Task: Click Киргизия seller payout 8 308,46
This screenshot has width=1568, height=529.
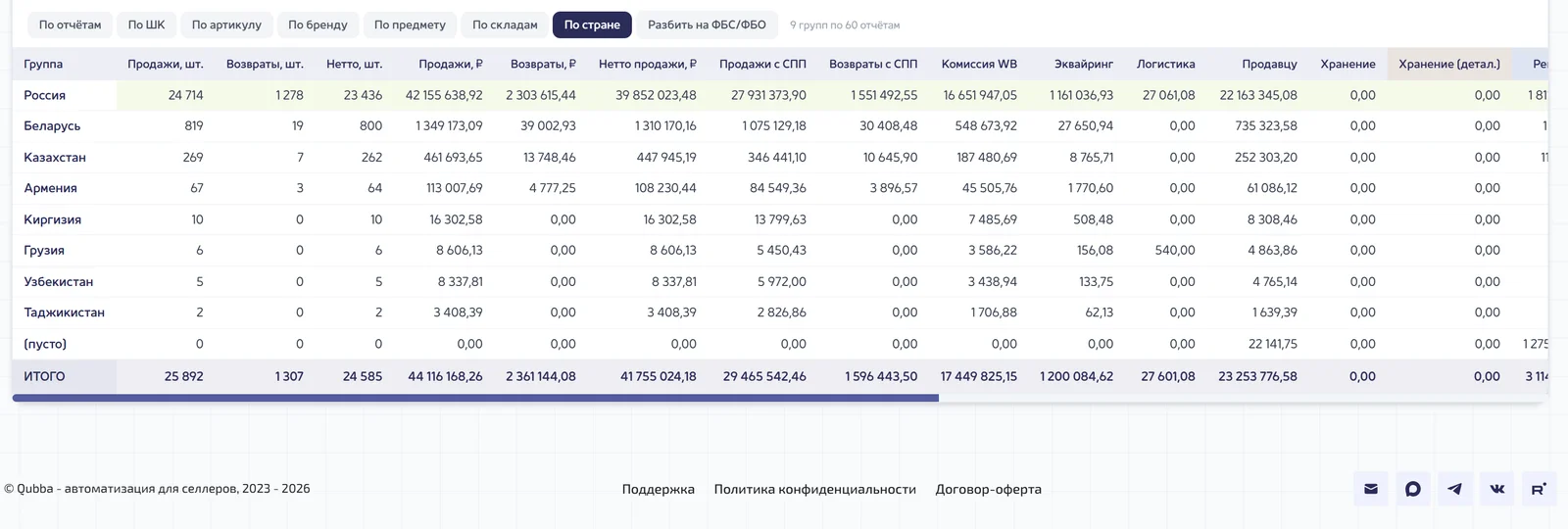Action: click(1272, 219)
